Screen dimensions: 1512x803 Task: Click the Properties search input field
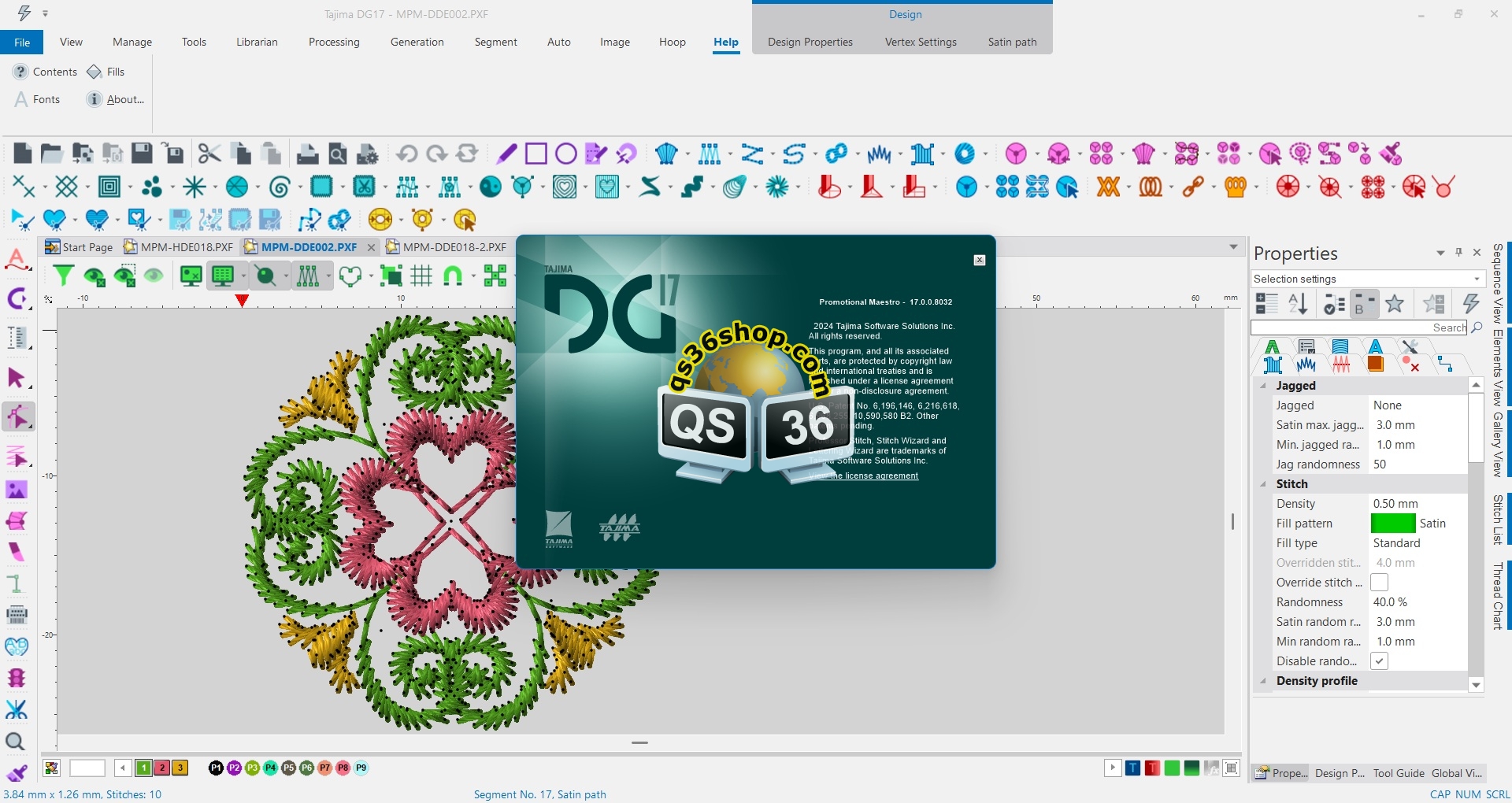coord(1358,327)
